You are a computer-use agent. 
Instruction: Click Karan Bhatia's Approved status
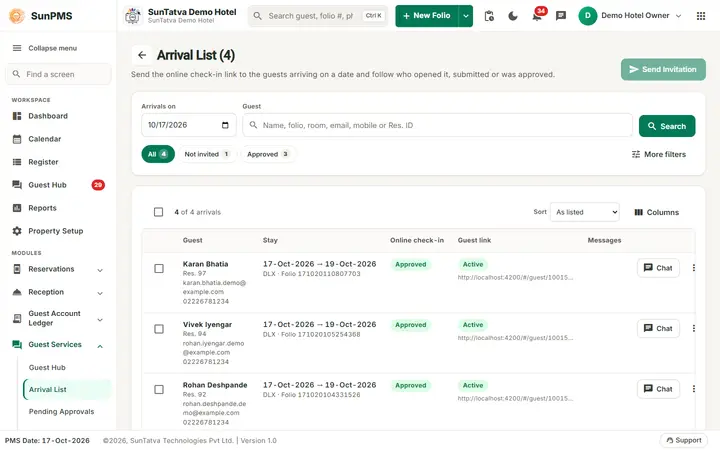click(x=411, y=264)
